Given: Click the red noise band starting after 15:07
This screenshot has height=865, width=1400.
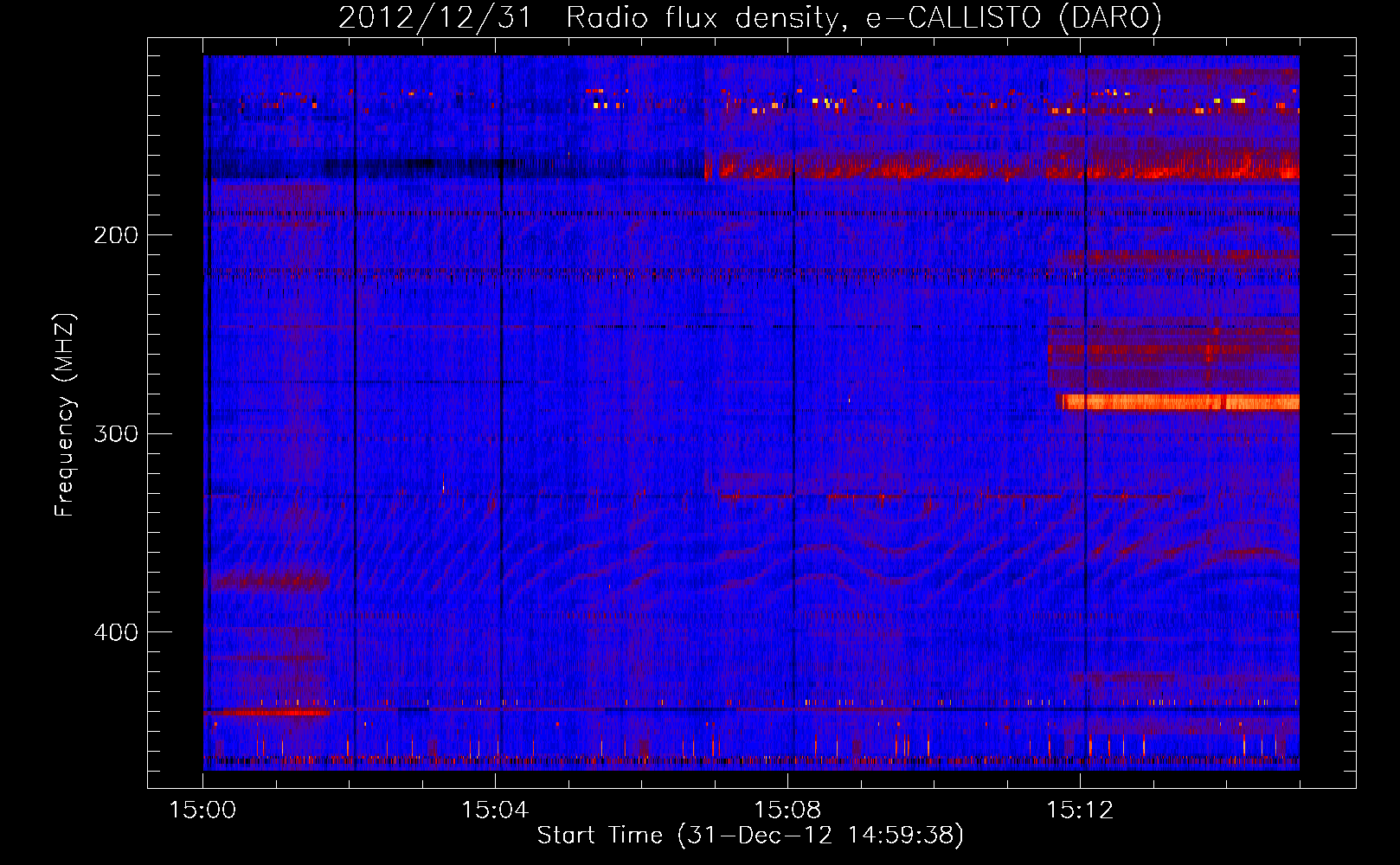Looking at the screenshot, I should [1002, 165].
